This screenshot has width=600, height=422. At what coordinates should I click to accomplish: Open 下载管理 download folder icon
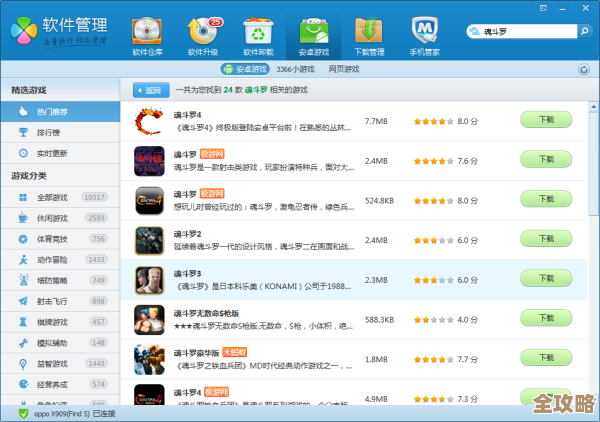coord(369,37)
